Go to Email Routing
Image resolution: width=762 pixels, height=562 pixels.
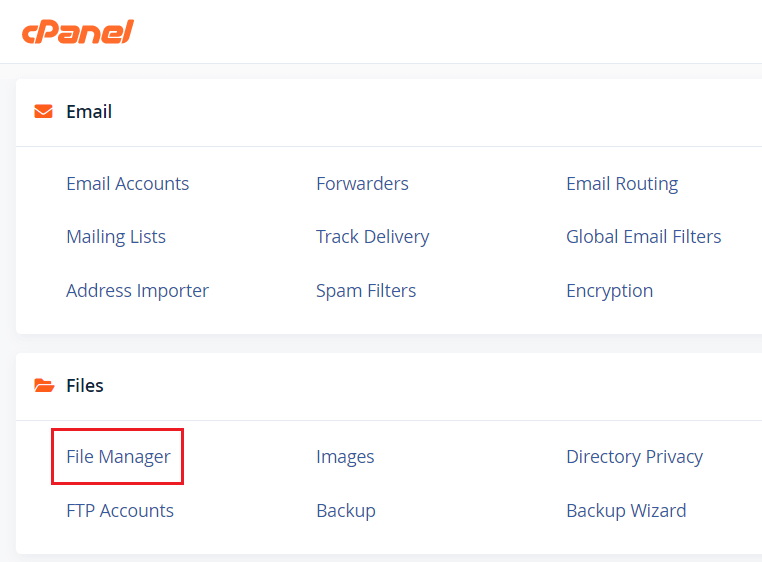point(622,183)
